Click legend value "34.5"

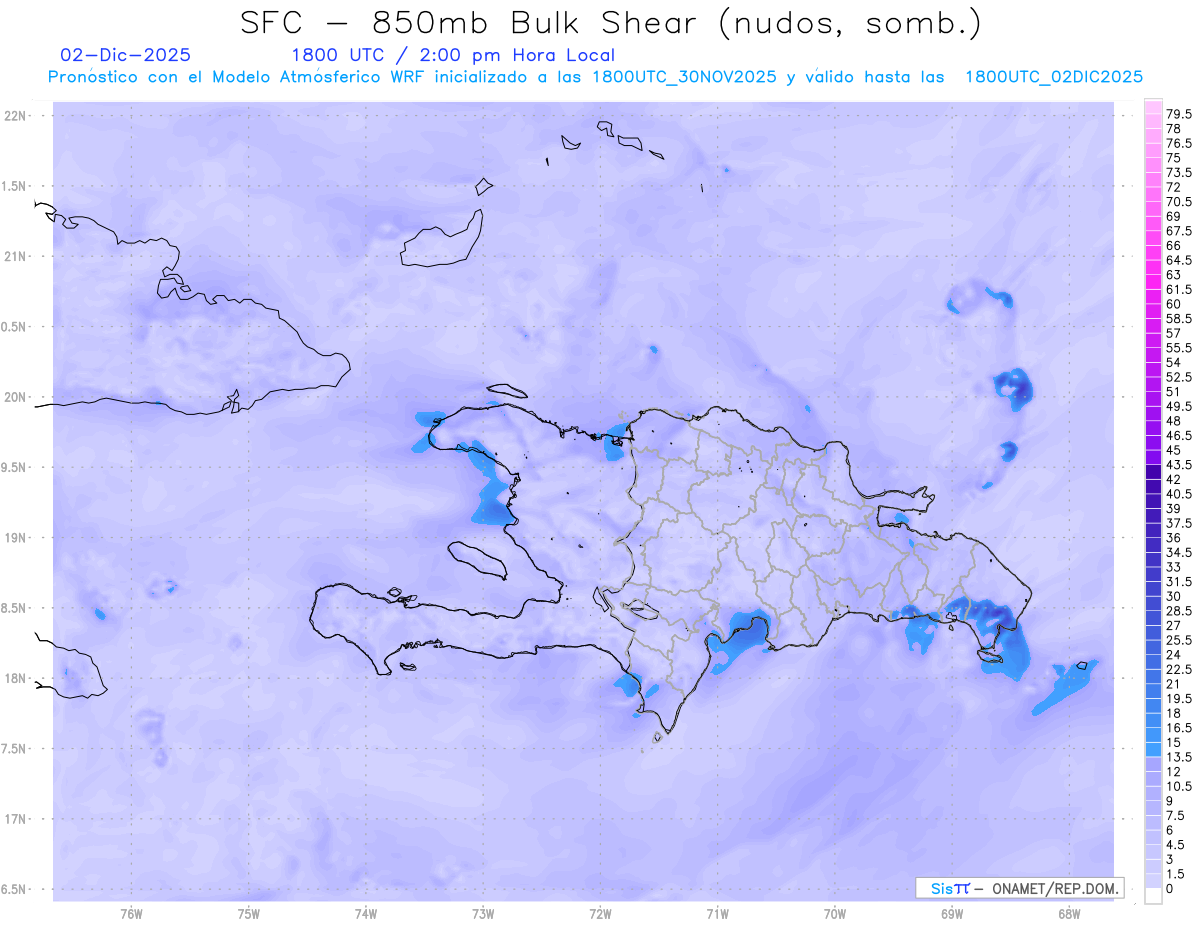pos(1179,552)
